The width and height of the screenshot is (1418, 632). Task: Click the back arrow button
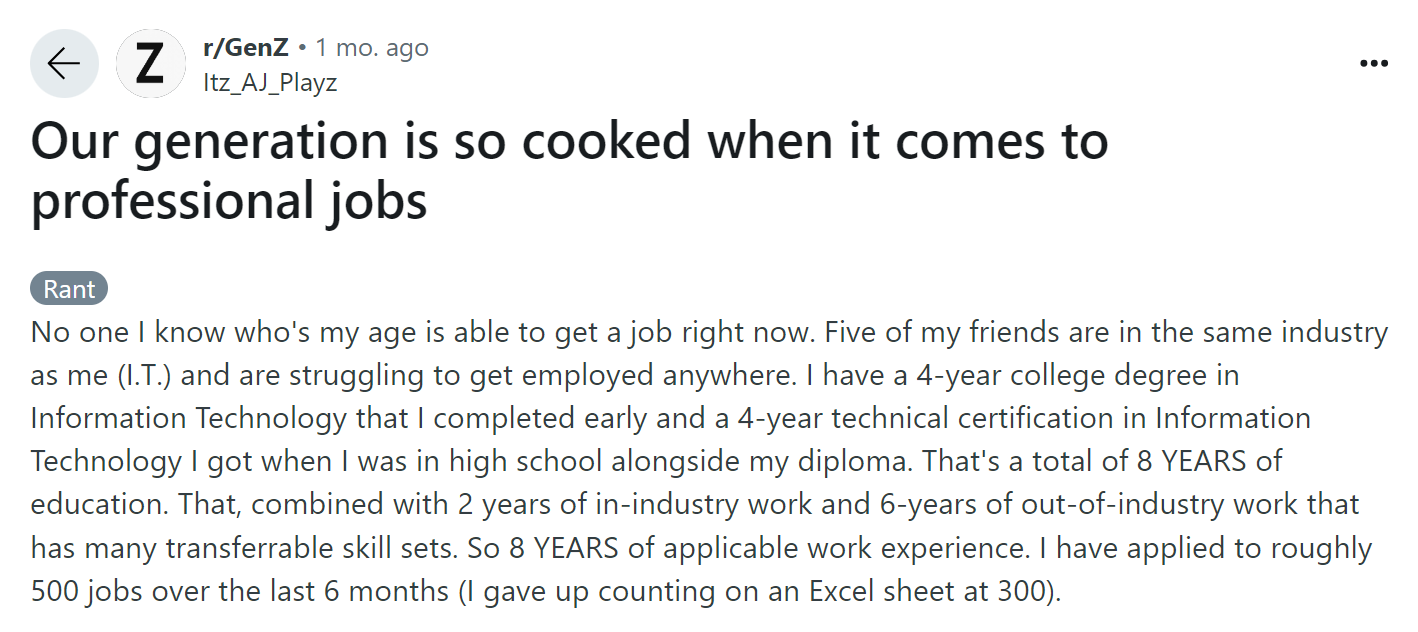[x=64, y=64]
